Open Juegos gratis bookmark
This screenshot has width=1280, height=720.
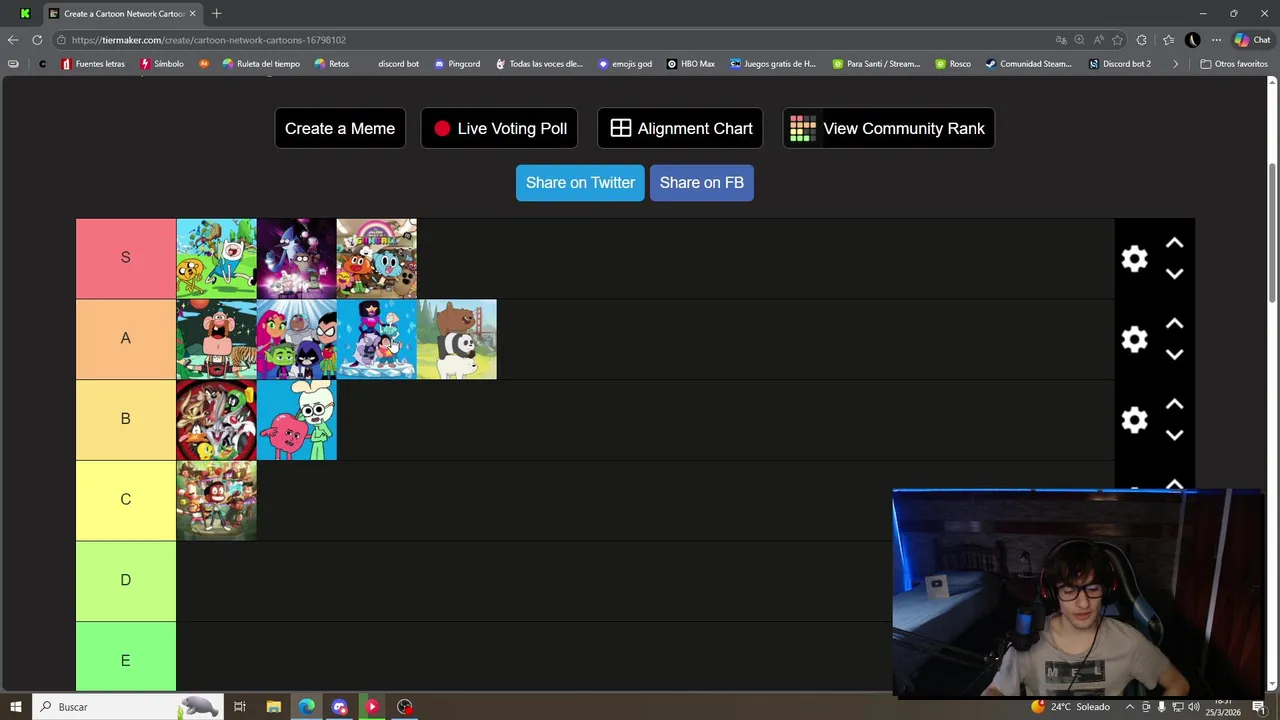click(x=773, y=64)
